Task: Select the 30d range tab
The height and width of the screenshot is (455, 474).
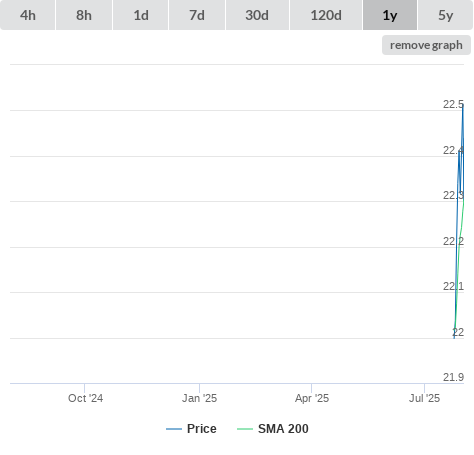Action: tap(257, 15)
